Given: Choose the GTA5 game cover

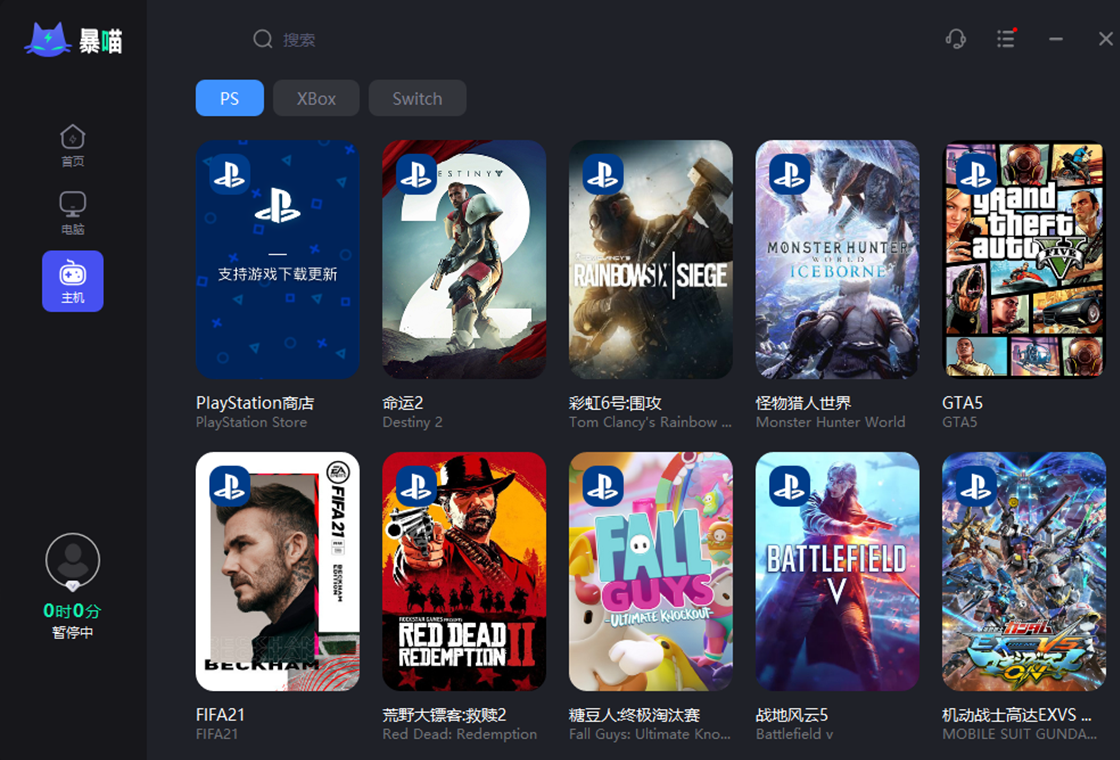Looking at the screenshot, I should tap(1024, 259).
